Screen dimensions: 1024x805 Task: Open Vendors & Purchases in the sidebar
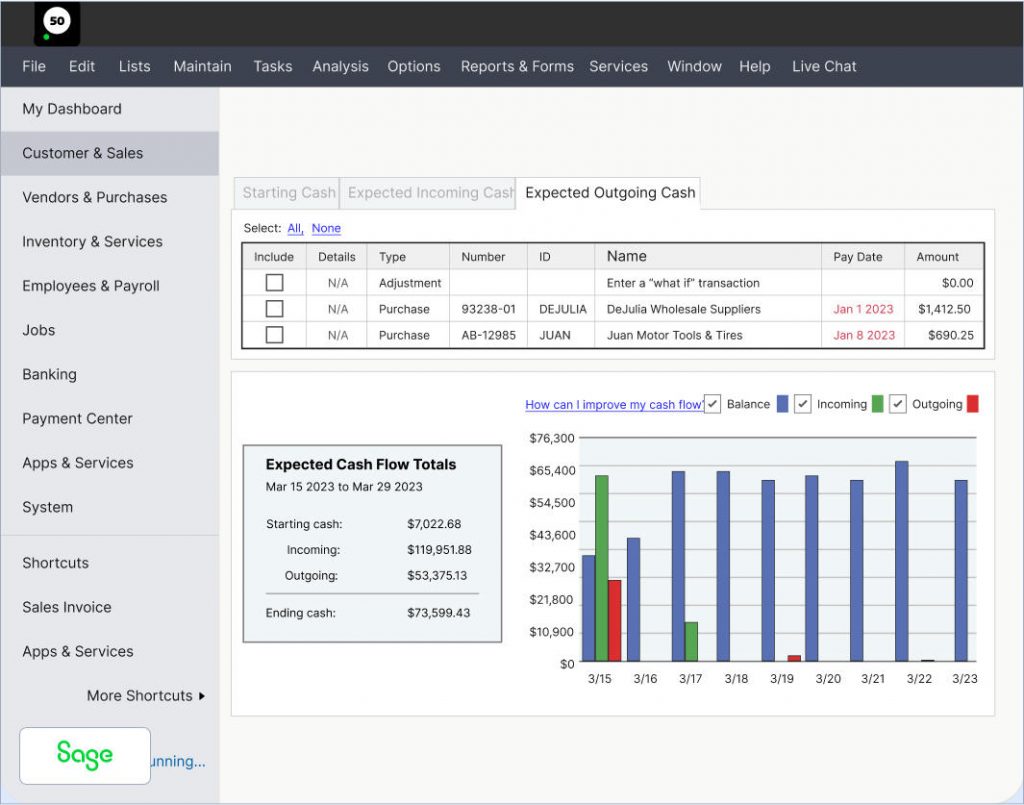click(95, 197)
